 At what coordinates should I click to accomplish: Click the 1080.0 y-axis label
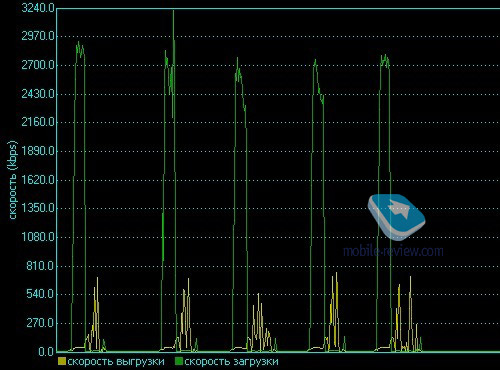click(x=38, y=237)
